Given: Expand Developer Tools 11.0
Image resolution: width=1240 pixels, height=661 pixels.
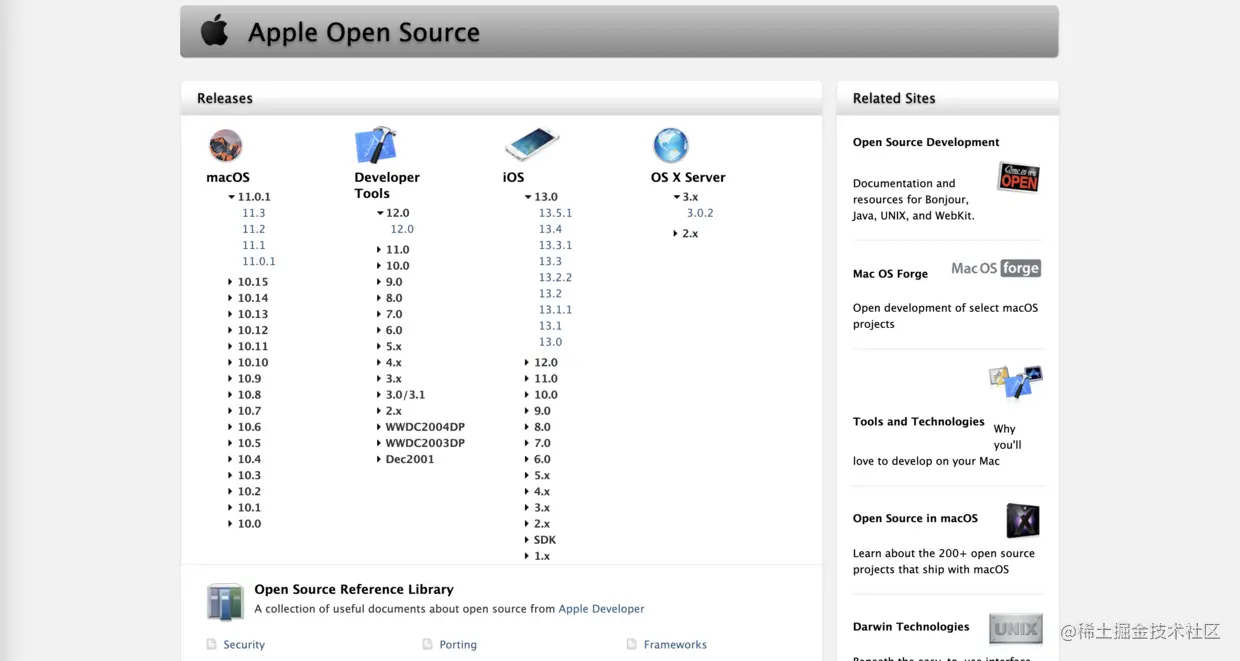Looking at the screenshot, I should pyautogui.click(x=379, y=250).
